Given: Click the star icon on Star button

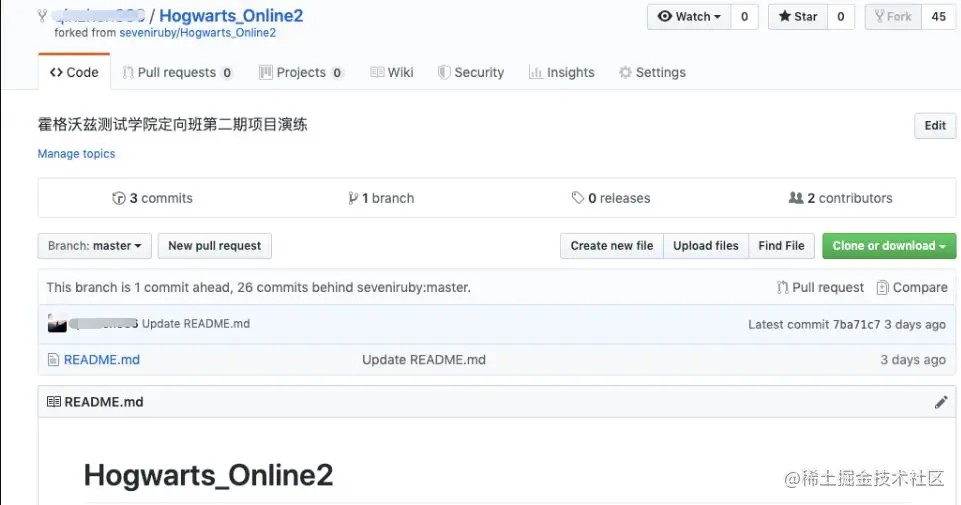Looking at the screenshot, I should (x=784, y=16).
